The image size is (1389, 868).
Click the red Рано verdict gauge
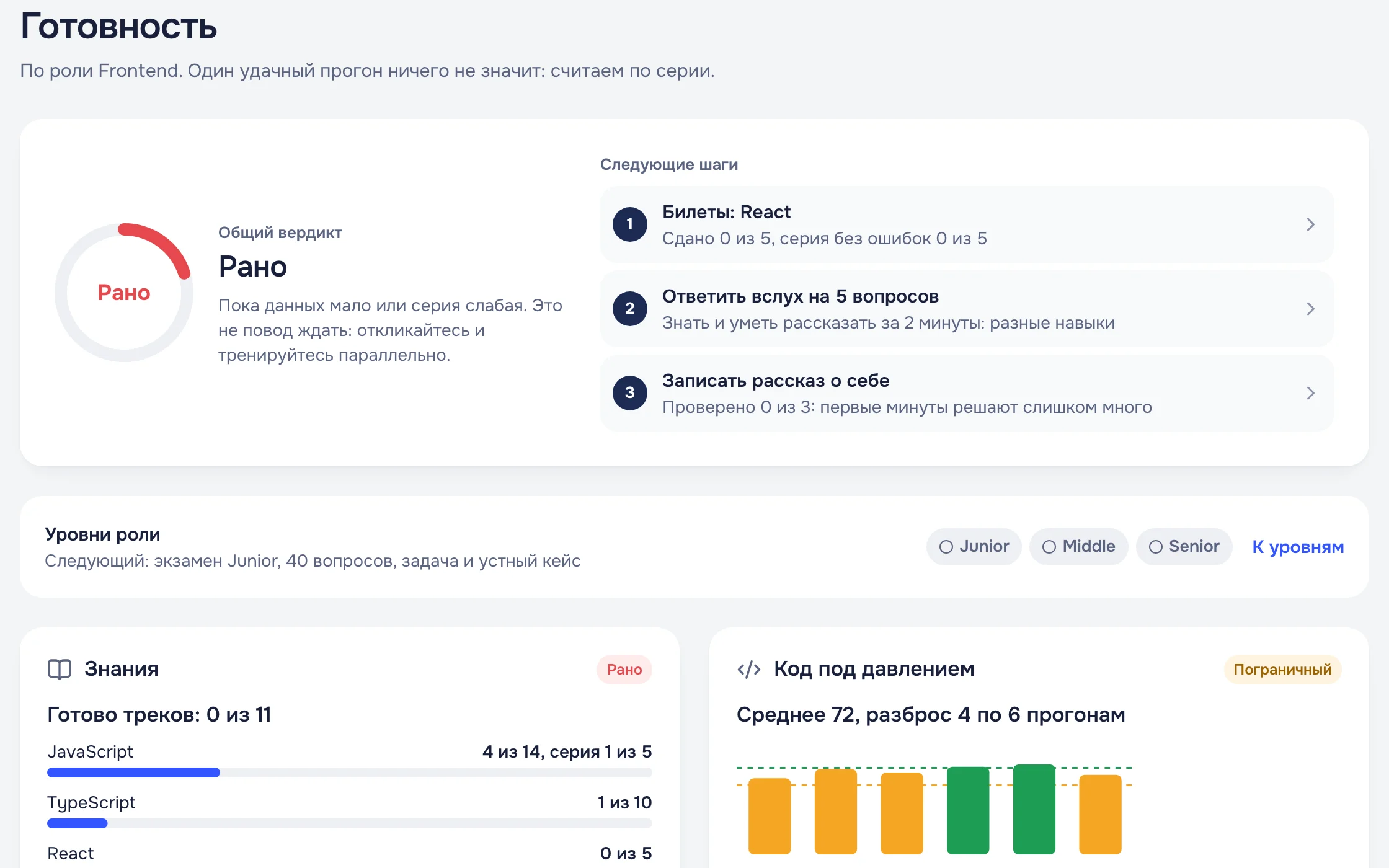(124, 293)
